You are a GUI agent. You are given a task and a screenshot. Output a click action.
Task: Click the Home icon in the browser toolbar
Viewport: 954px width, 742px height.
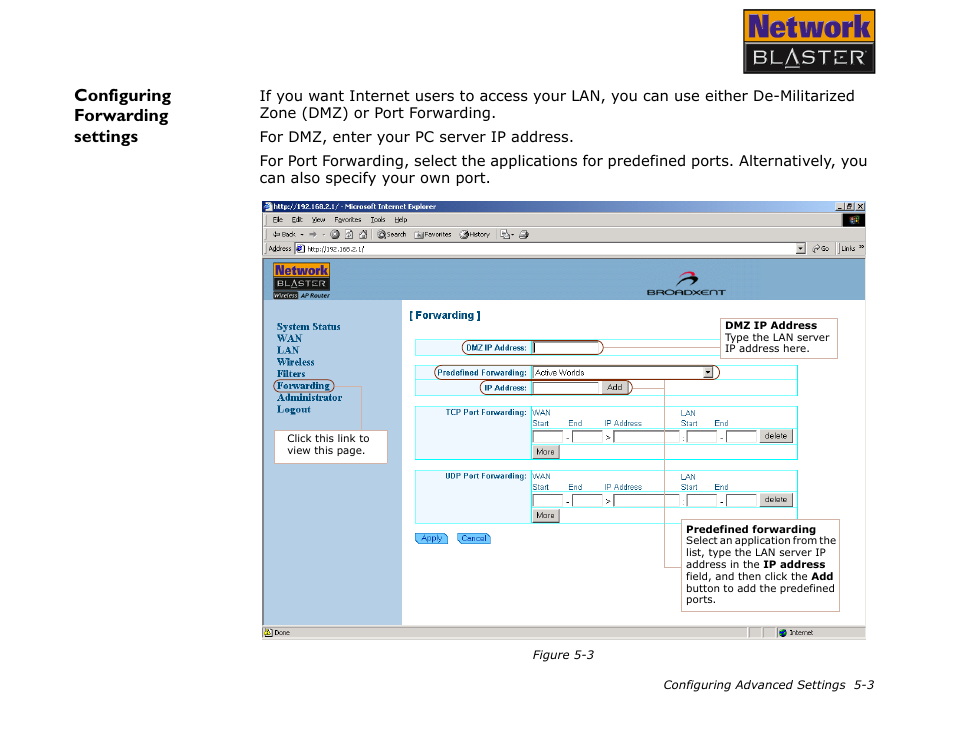tap(363, 234)
